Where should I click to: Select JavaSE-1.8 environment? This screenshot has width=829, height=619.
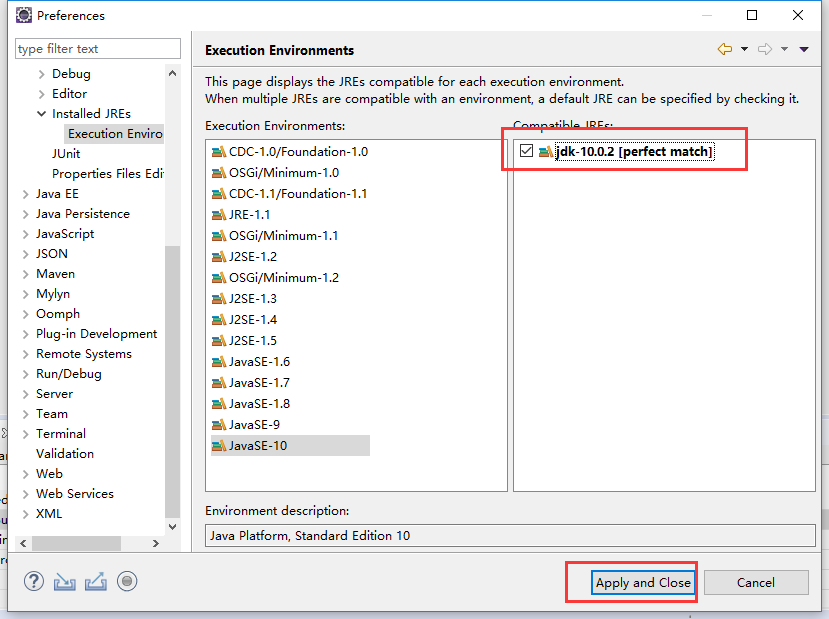(x=251, y=404)
